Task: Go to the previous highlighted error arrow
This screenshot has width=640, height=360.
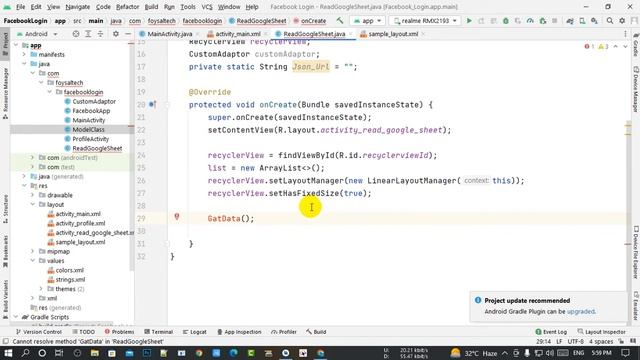Action: click(x=616, y=47)
